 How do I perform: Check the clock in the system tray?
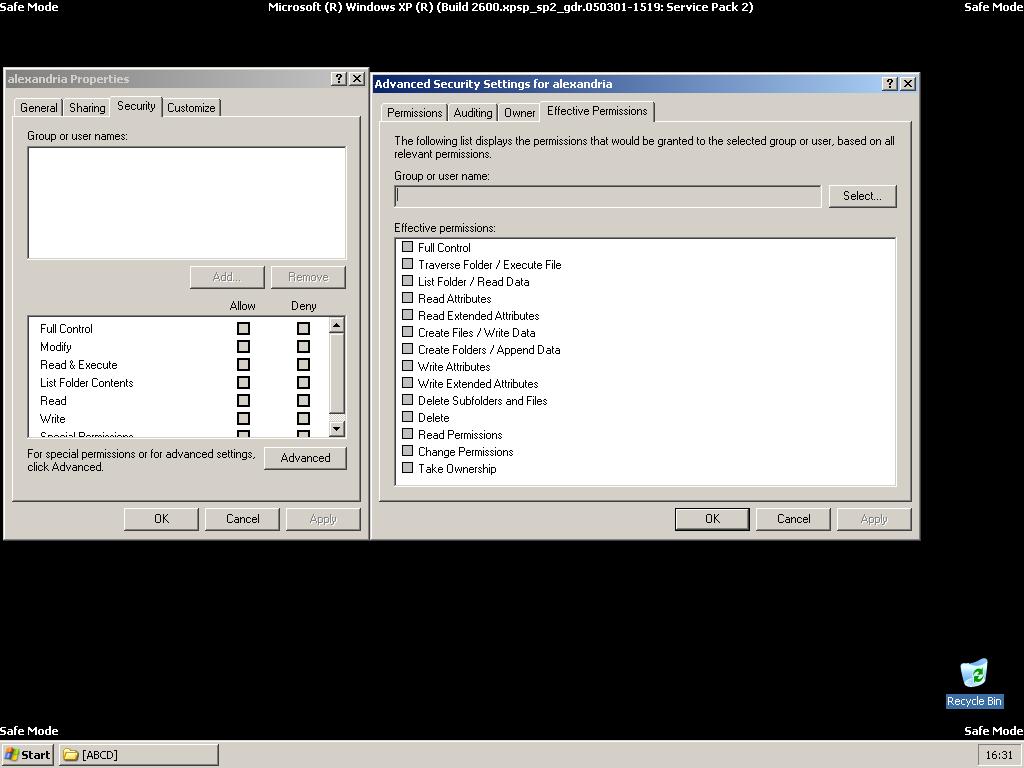coord(999,756)
